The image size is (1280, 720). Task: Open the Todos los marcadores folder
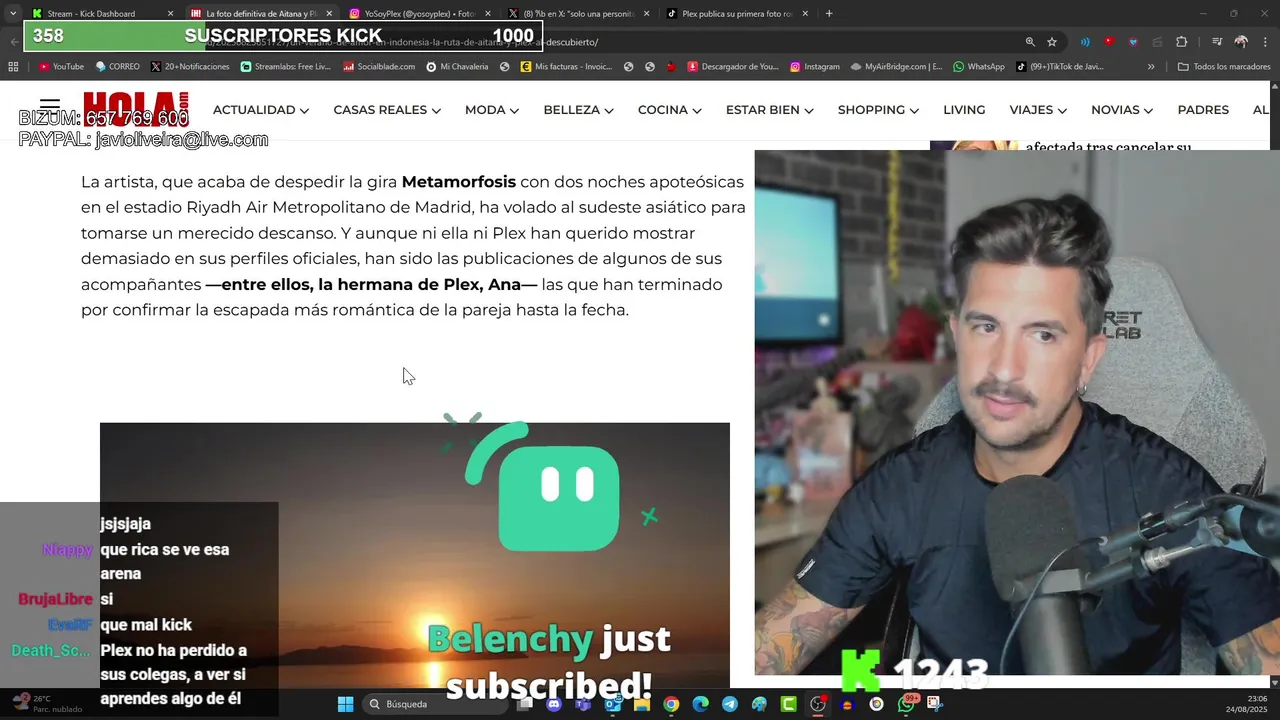tap(1224, 67)
